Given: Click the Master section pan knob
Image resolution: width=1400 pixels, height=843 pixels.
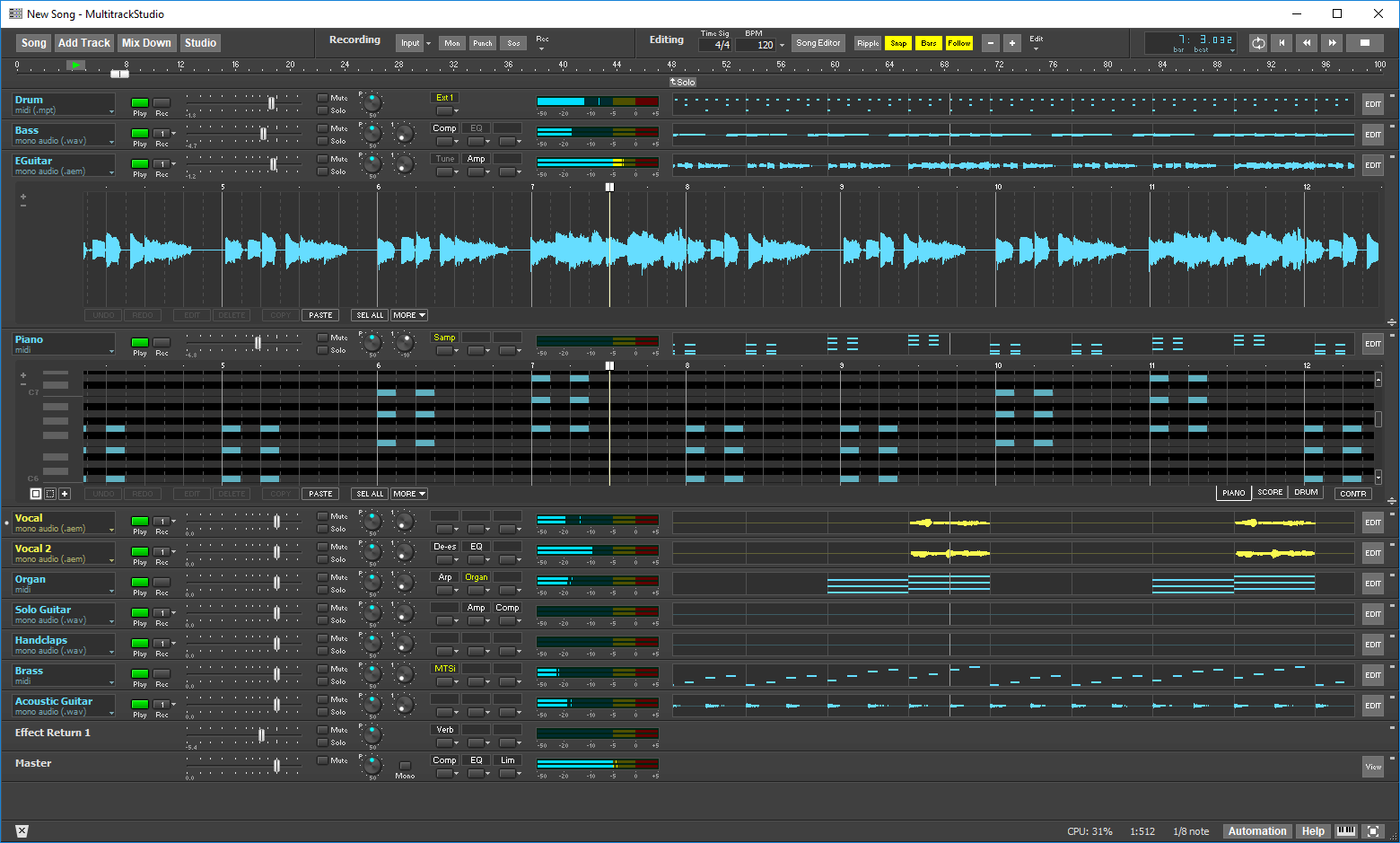Looking at the screenshot, I should [372, 764].
